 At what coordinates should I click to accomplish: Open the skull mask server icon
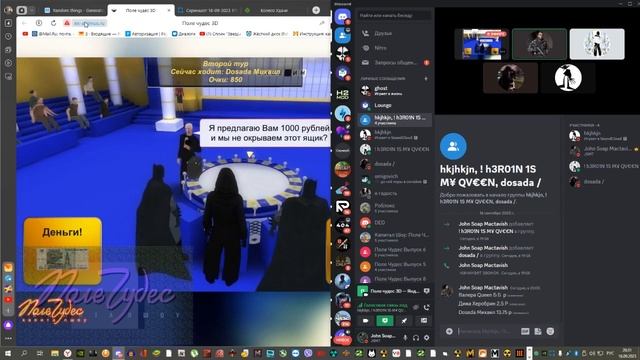coord(342,53)
